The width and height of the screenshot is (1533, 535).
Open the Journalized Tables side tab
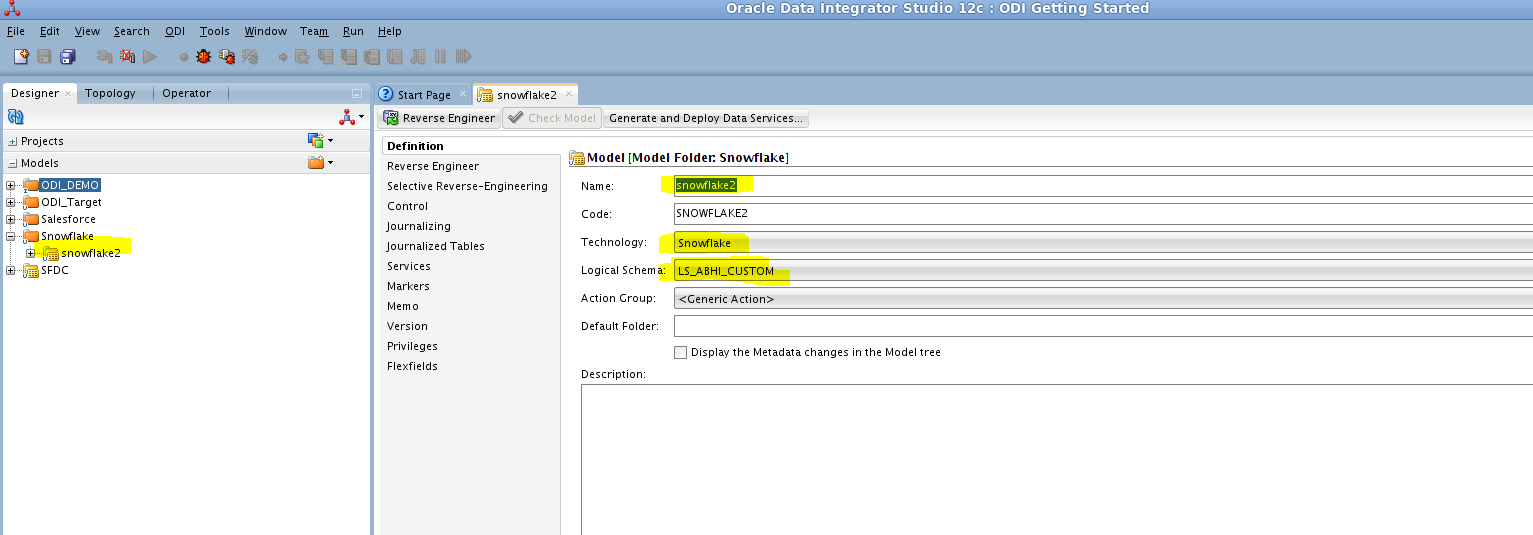[x=436, y=246]
